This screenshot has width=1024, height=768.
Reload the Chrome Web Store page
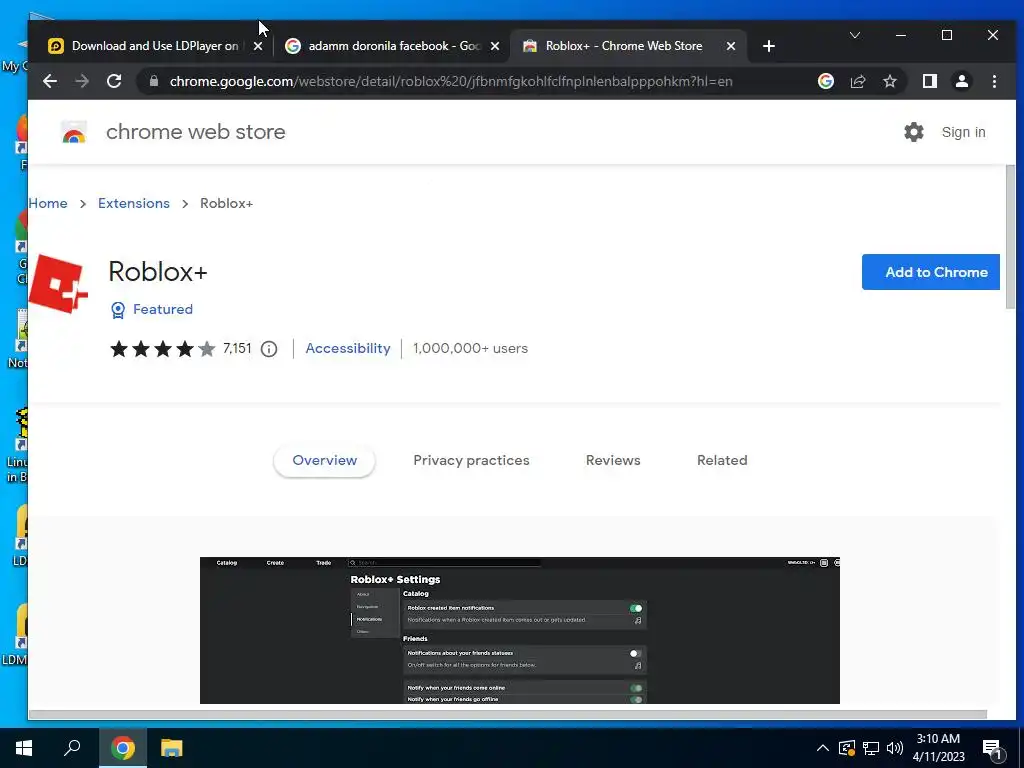[114, 81]
